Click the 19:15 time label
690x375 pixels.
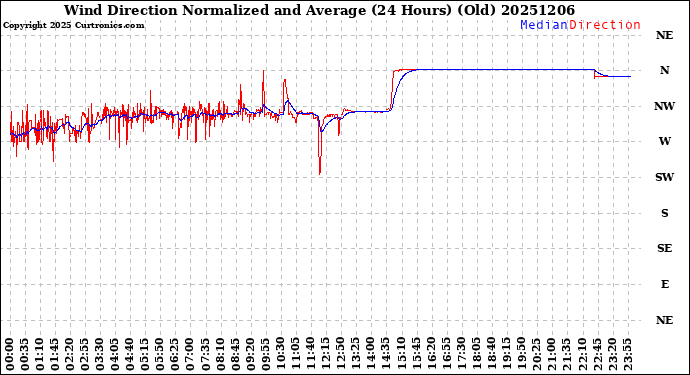tap(506, 354)
